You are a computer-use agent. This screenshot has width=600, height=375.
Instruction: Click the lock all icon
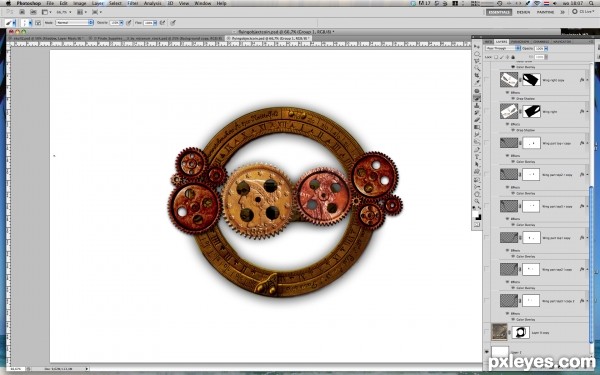513,57
